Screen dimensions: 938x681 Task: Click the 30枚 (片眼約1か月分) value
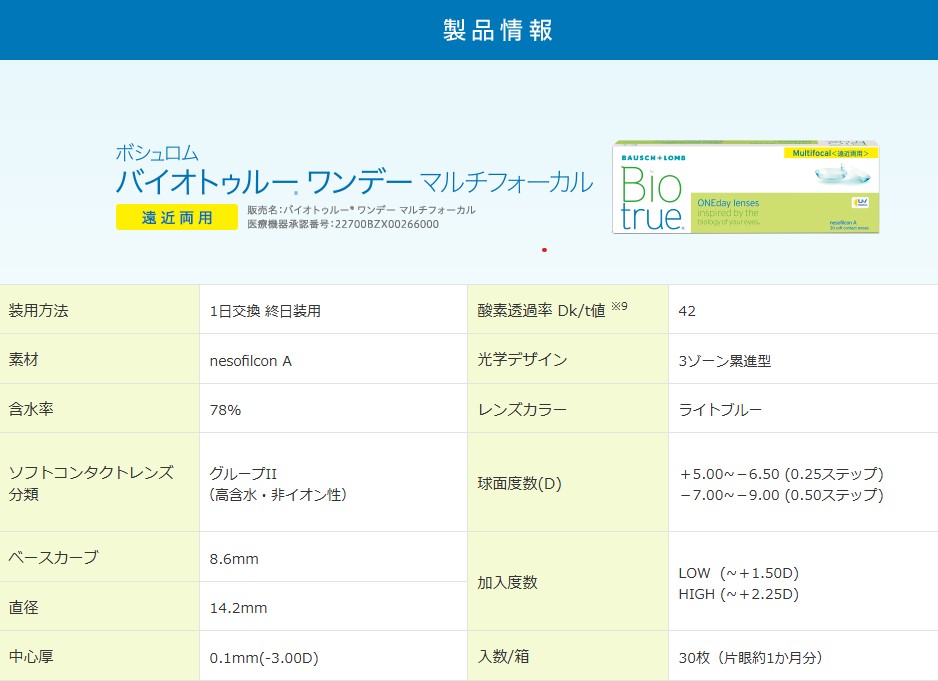(x=750, y=658)
